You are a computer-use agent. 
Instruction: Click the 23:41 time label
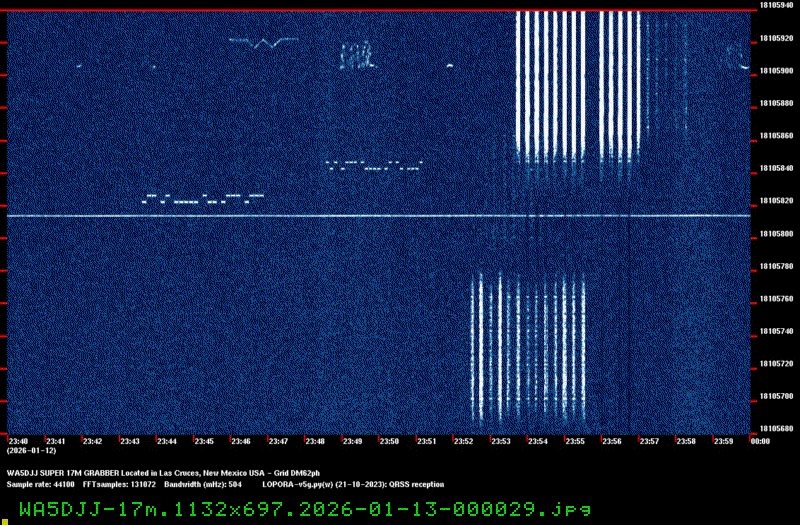pos(56,441)
